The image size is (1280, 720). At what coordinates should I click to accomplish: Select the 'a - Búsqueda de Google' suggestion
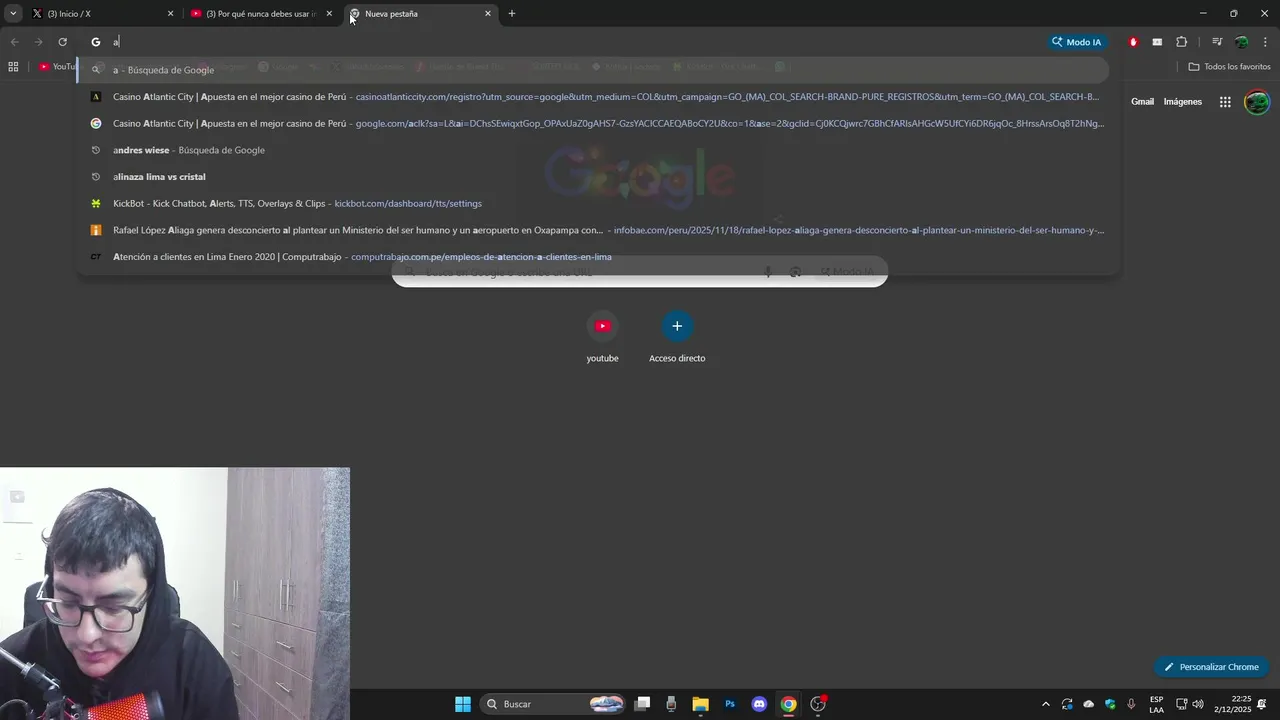coord(594,70)
